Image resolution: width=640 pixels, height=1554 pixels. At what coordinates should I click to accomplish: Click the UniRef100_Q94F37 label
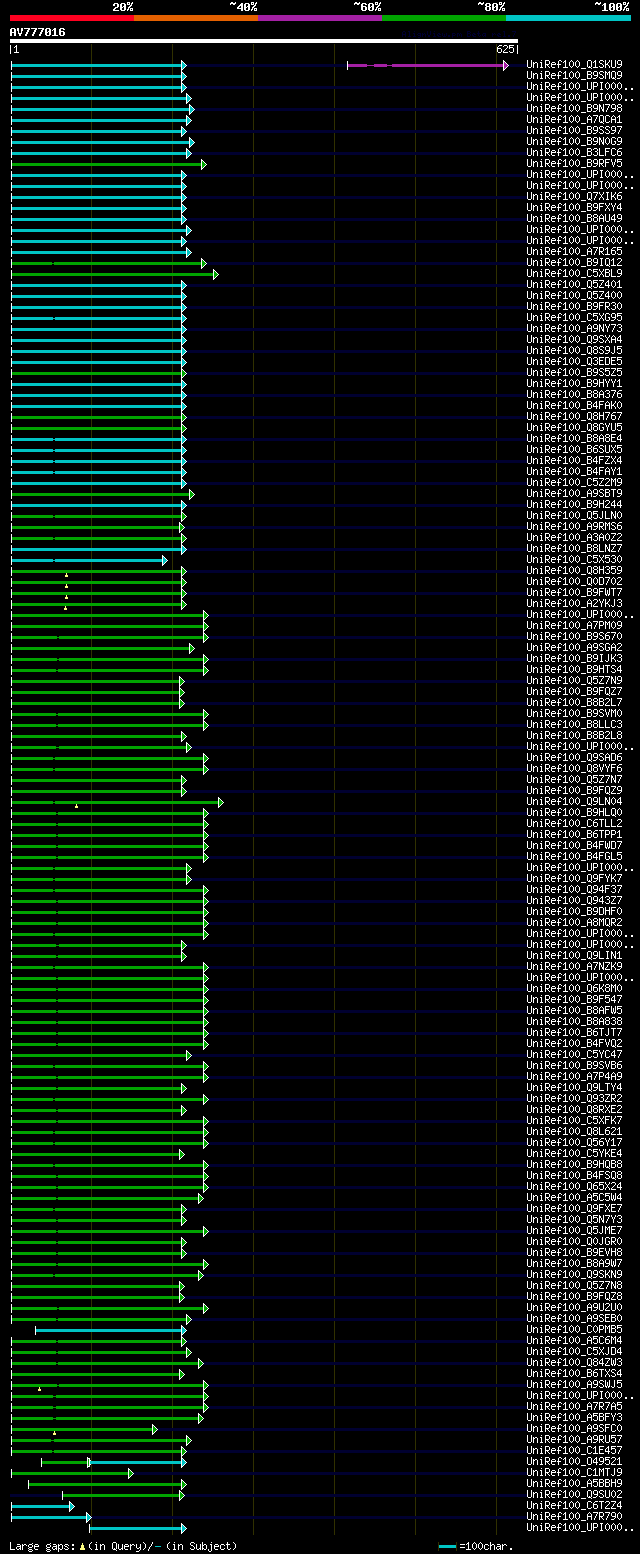[574, 889]
